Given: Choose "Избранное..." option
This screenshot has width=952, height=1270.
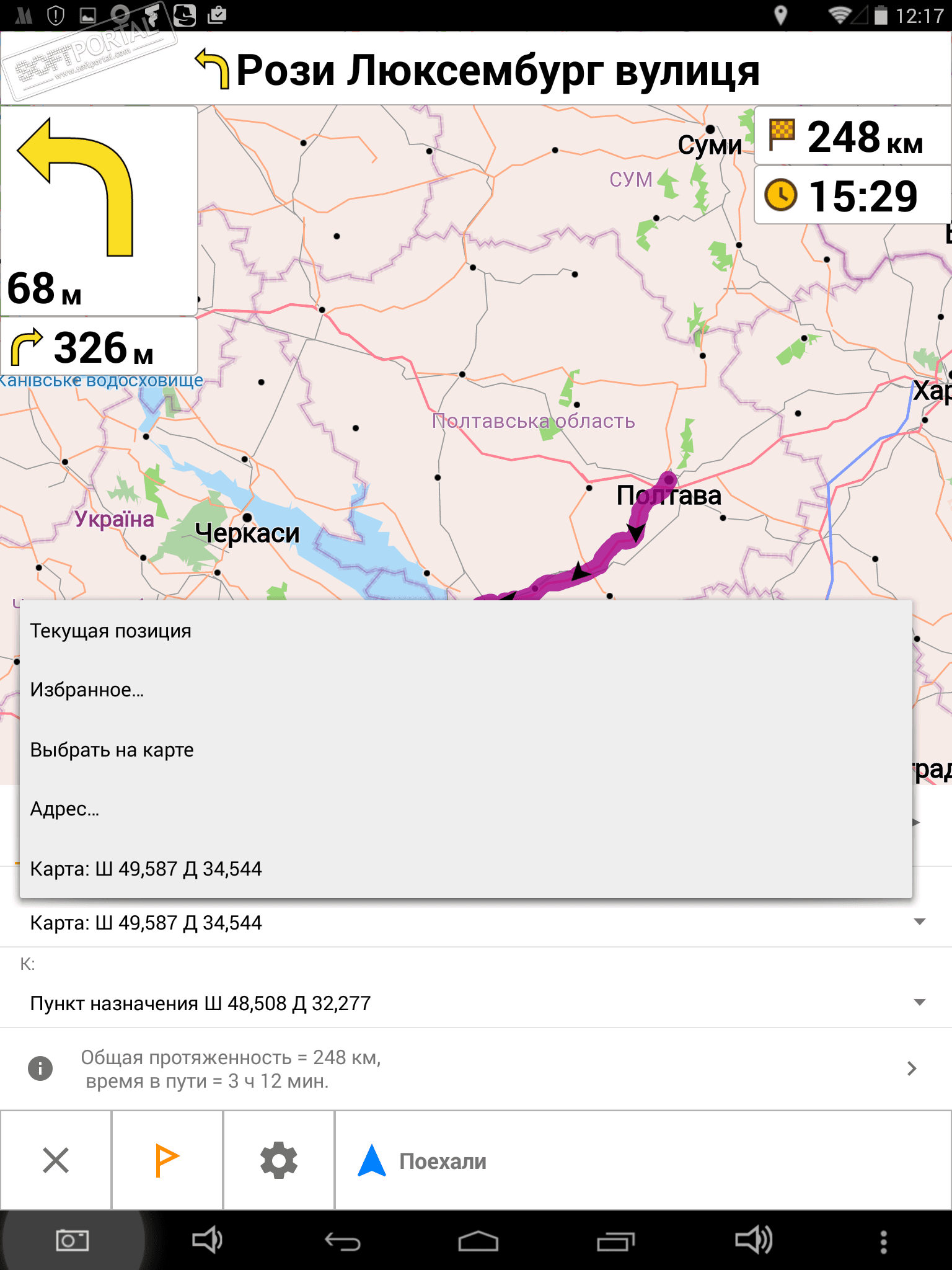Looking at the screenshot, I should [x=87, y=690].
